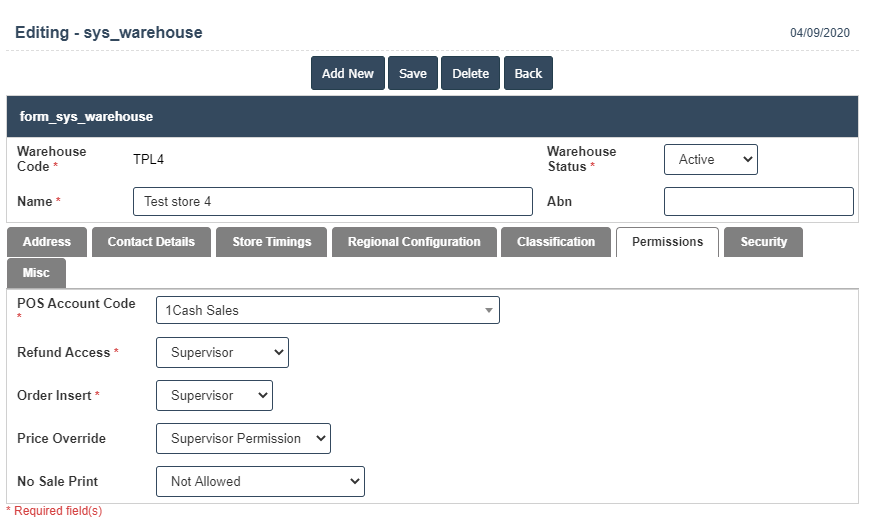Image resolution: width=870 pixels, height=523 pixels.
Task: Open the No Sale Print dropdown
Action: pos(260,482)
